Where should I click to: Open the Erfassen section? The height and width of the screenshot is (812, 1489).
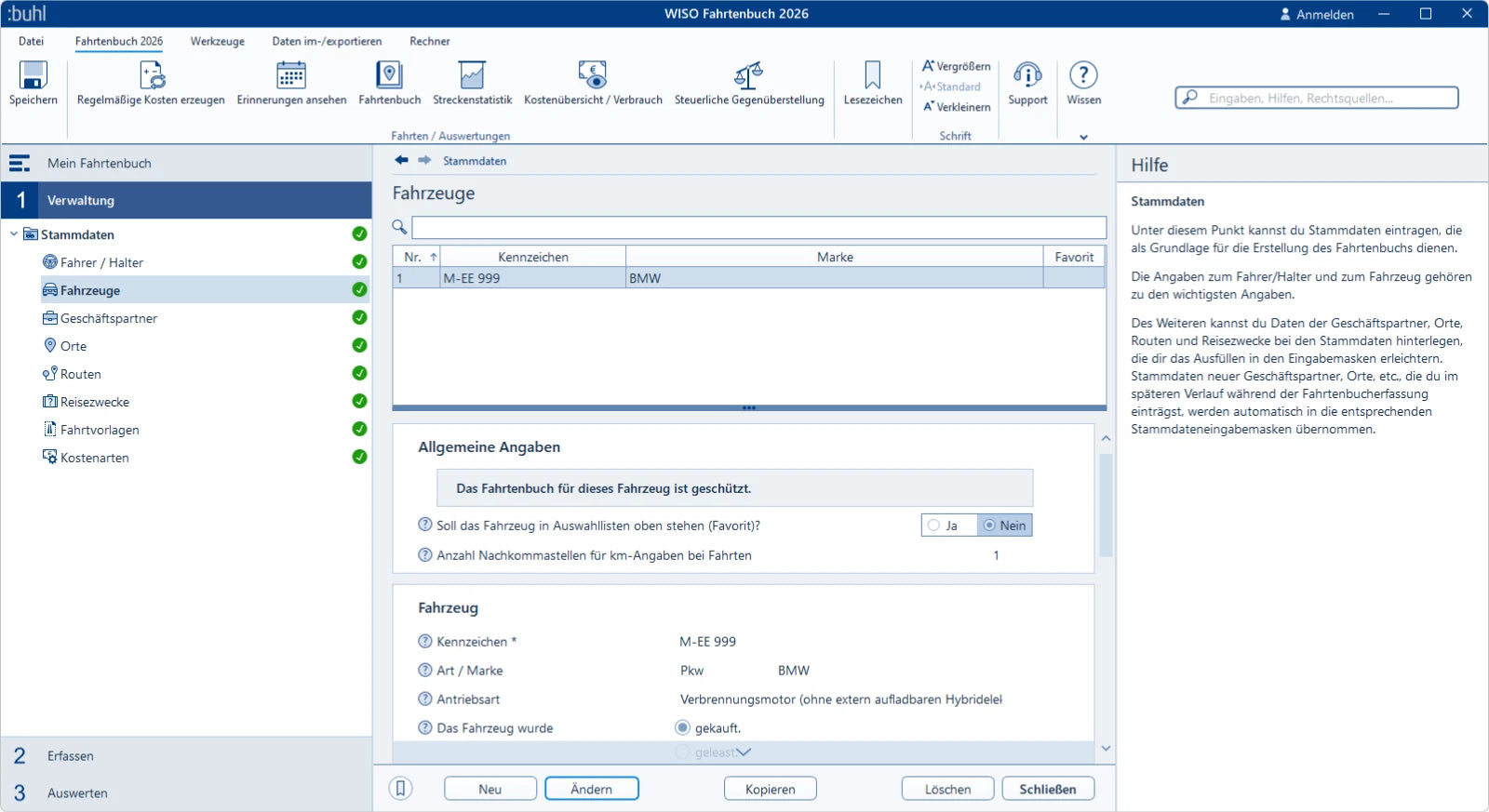186,755
